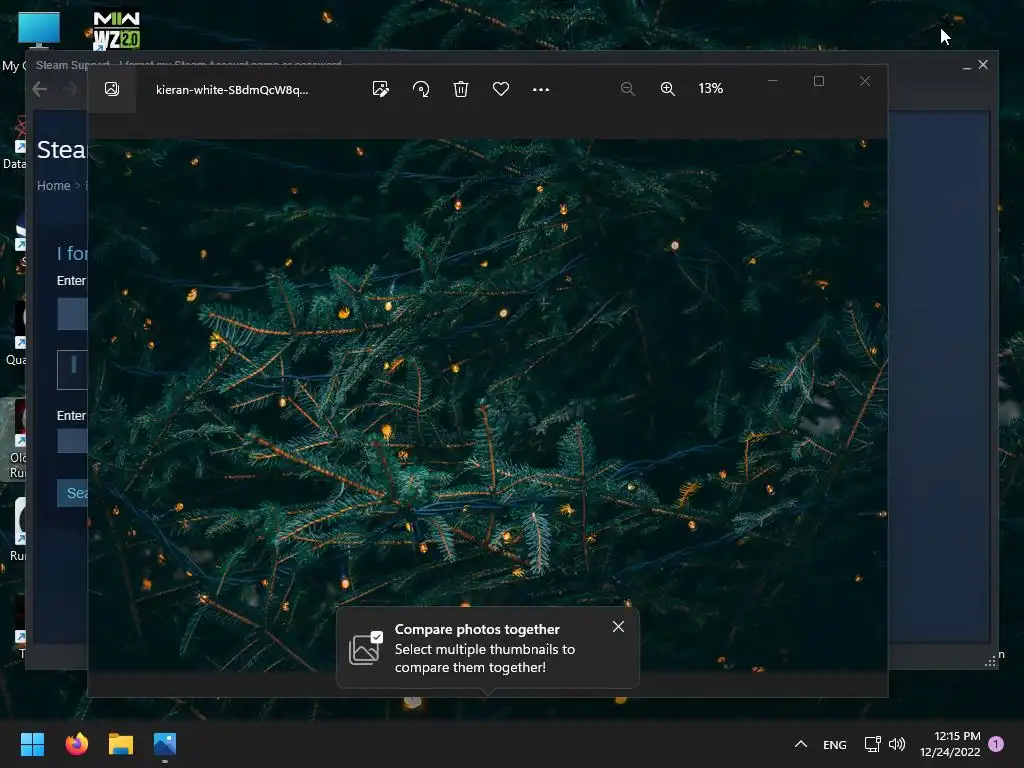Image resolution: width=1024 pixels, height=768 pixels.
Task: Click the kieran-white file name title
Action: [x=232, y=90]
